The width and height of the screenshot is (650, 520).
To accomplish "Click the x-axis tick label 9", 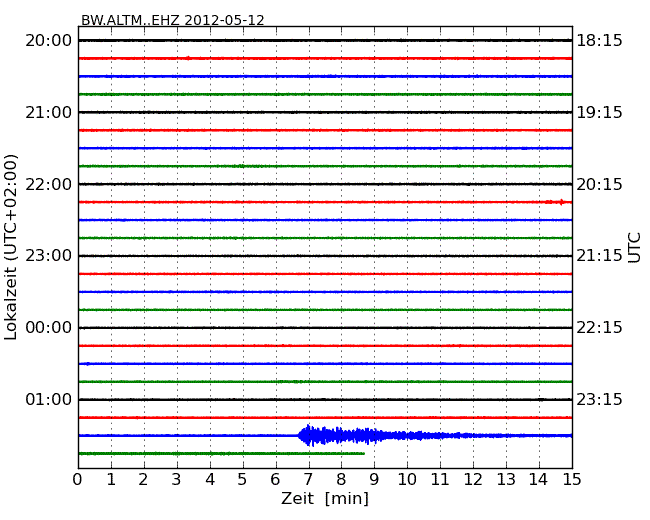I will coord(374,479).
